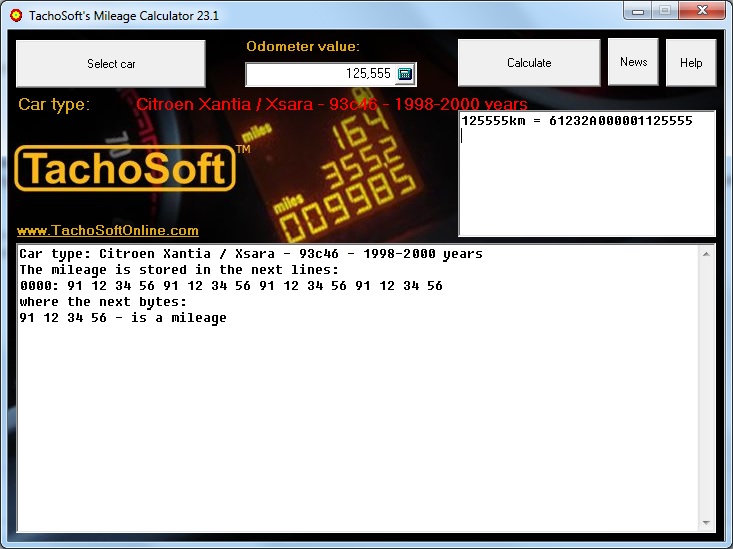Click the red Citroen Xantia car type text

click(331, 104)
